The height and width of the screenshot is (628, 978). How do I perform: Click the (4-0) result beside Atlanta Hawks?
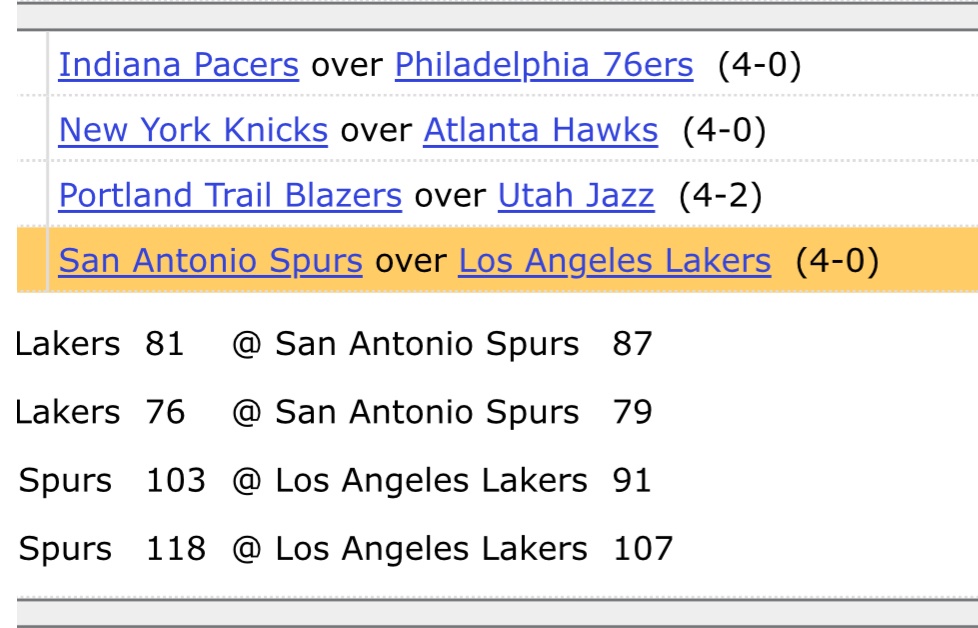[724, 130]
